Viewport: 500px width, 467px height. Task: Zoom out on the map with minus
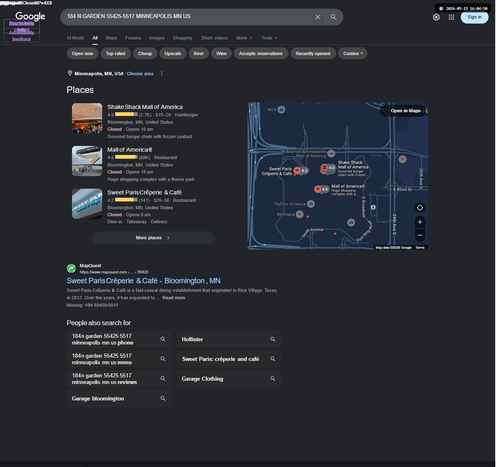coord(420,235)
